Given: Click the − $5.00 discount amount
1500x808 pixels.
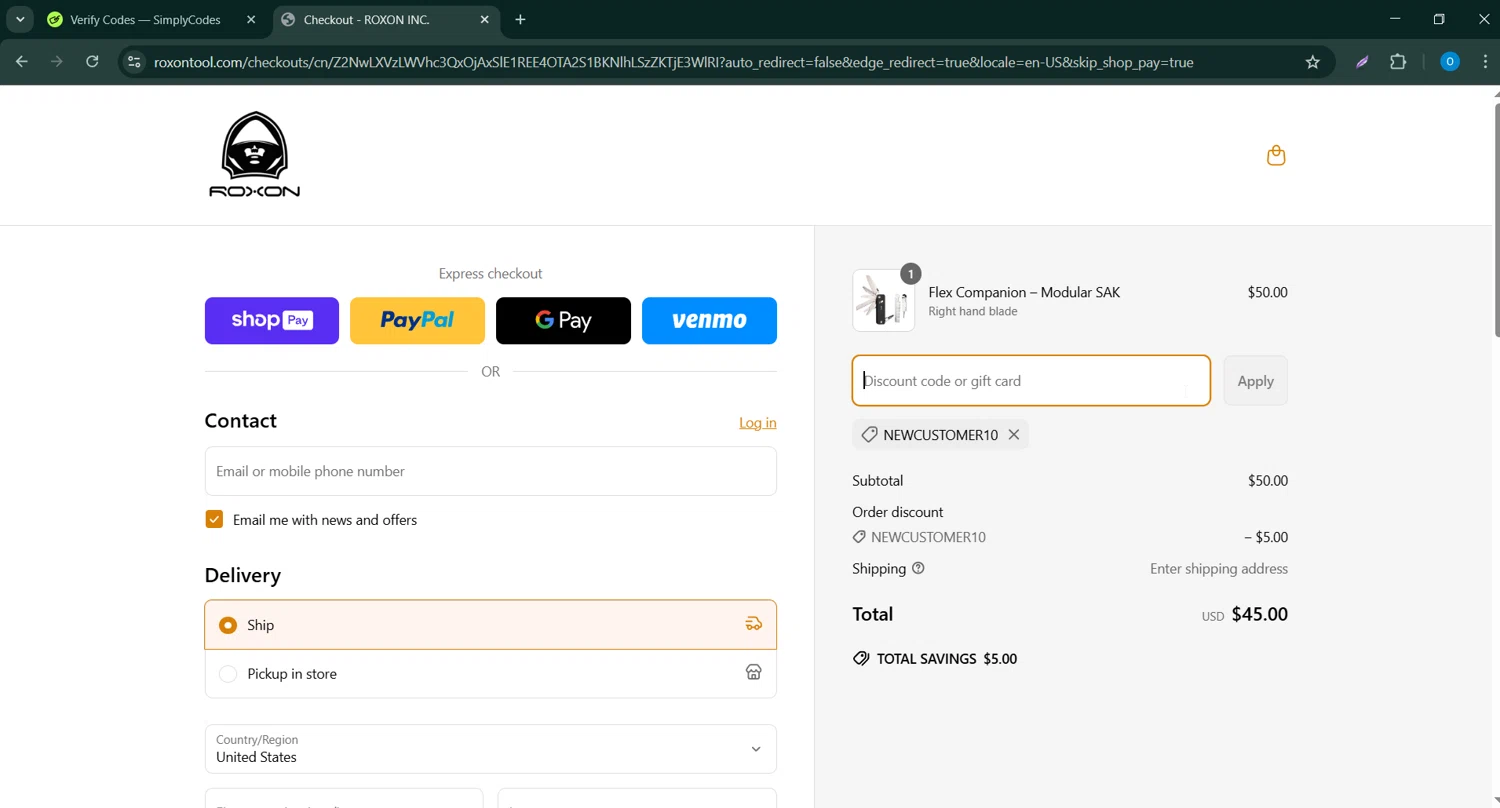Looking at the screenshot, I should [1266, 537].
